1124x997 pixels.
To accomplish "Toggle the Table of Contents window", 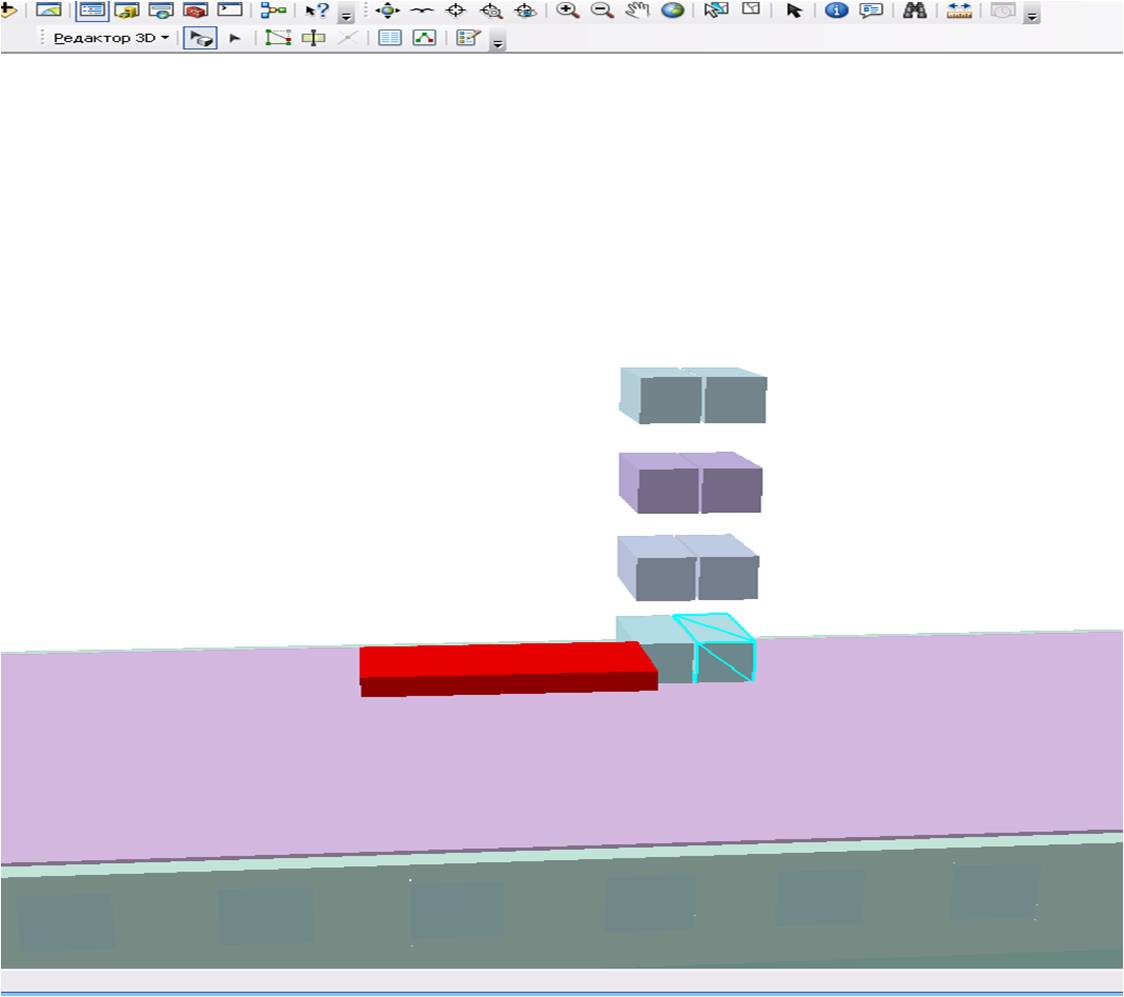I will [x=92, y=10].
